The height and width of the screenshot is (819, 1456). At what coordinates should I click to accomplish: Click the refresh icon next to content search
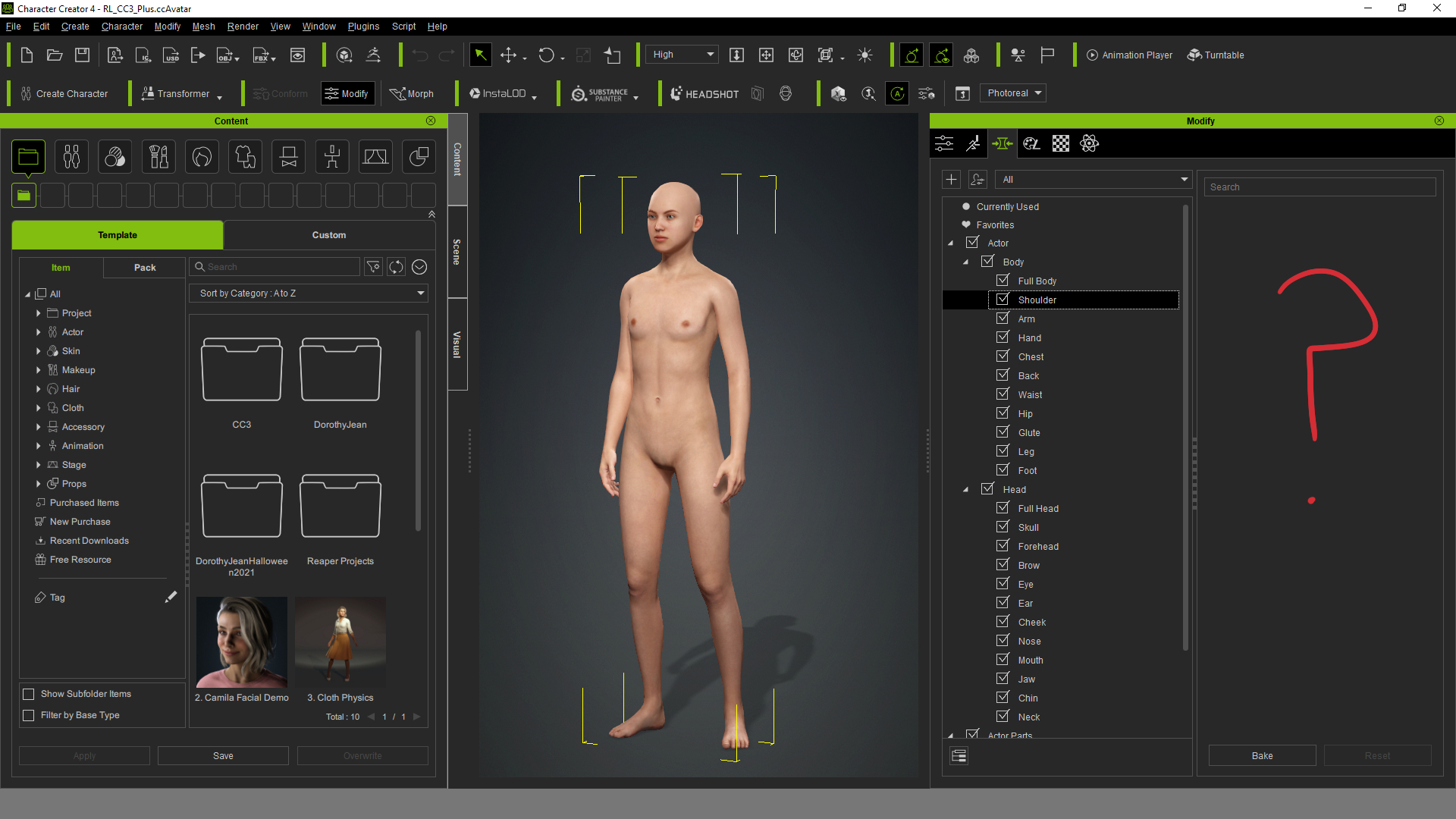pyautogui.click(x=396, y=267)
